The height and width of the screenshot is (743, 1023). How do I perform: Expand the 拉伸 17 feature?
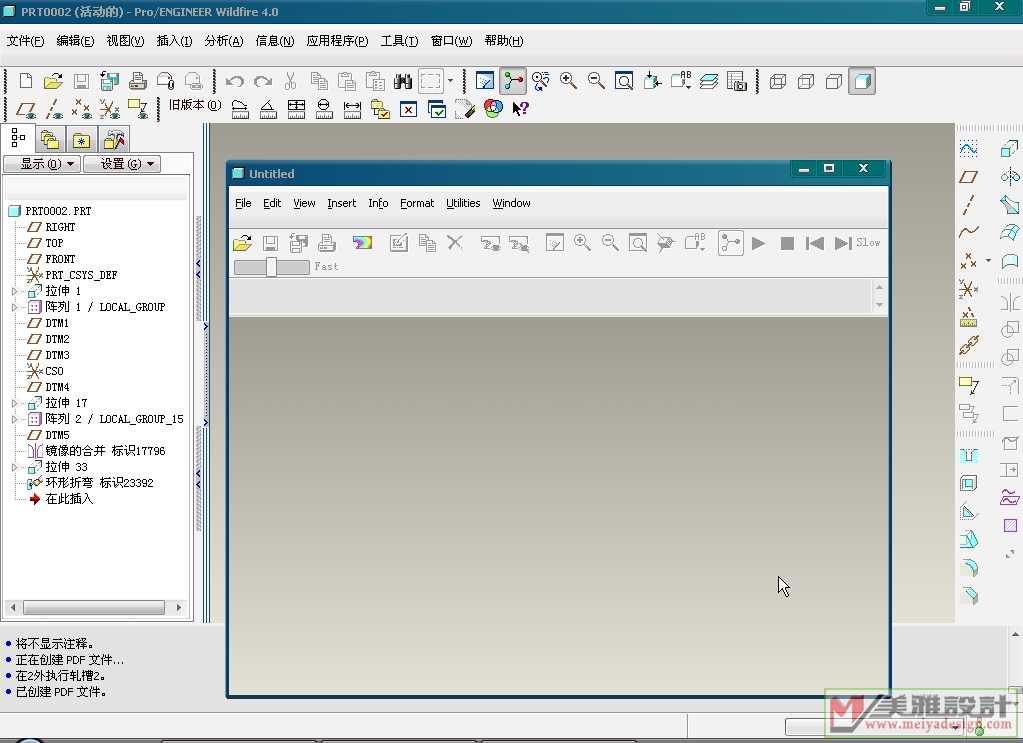tap(14, 403)
